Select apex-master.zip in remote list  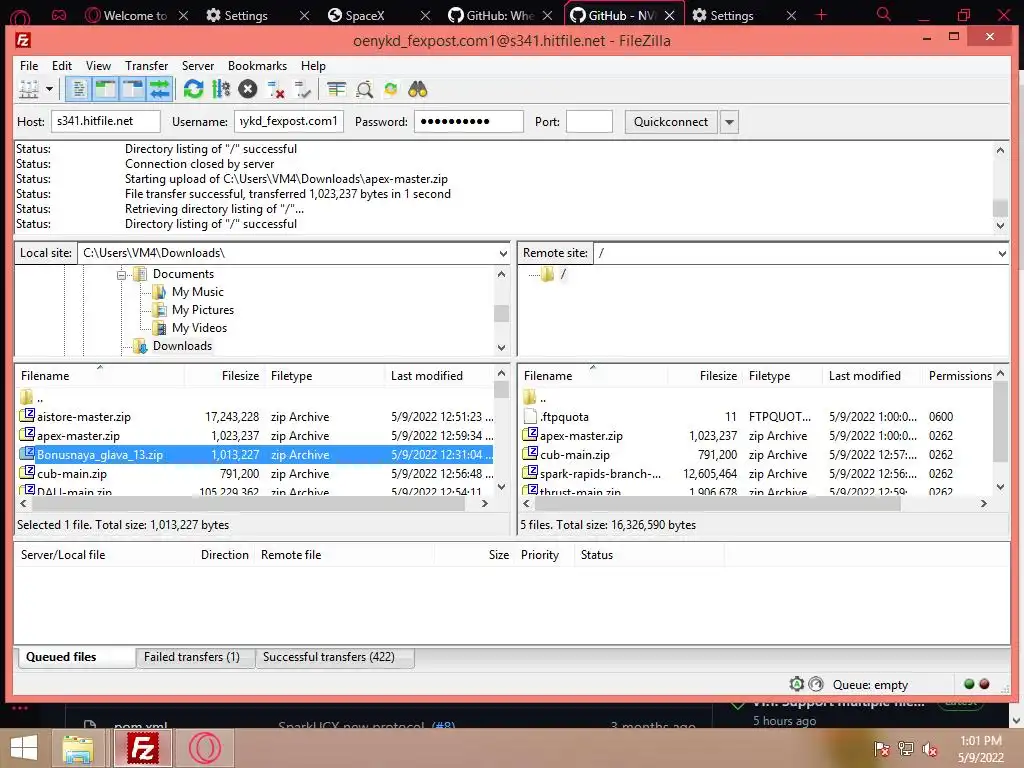(756, 436)
